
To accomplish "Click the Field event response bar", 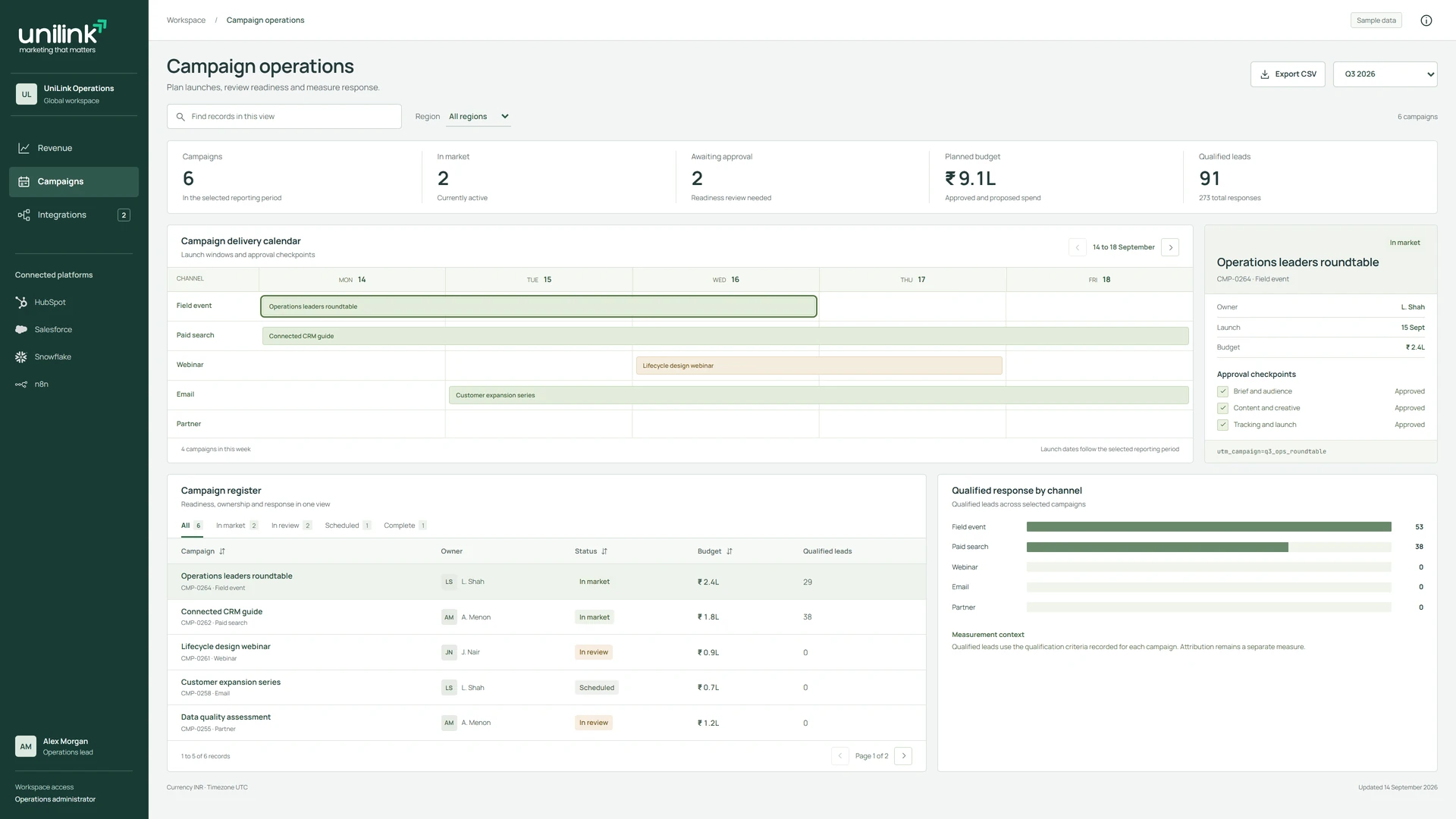I will point(1209,527).
